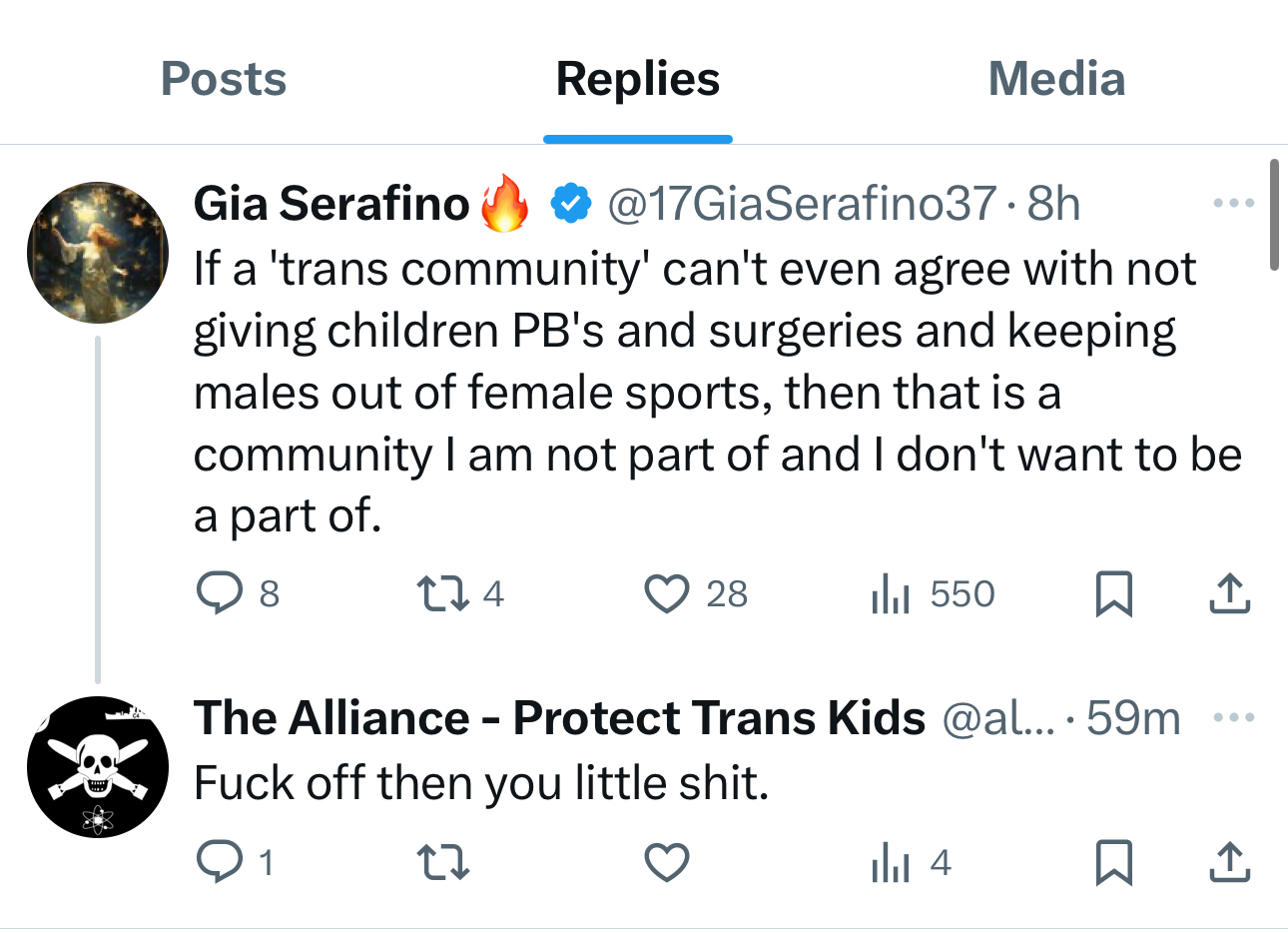
Task: Switch to the Media tab
Action: (x=1056, y=80)
